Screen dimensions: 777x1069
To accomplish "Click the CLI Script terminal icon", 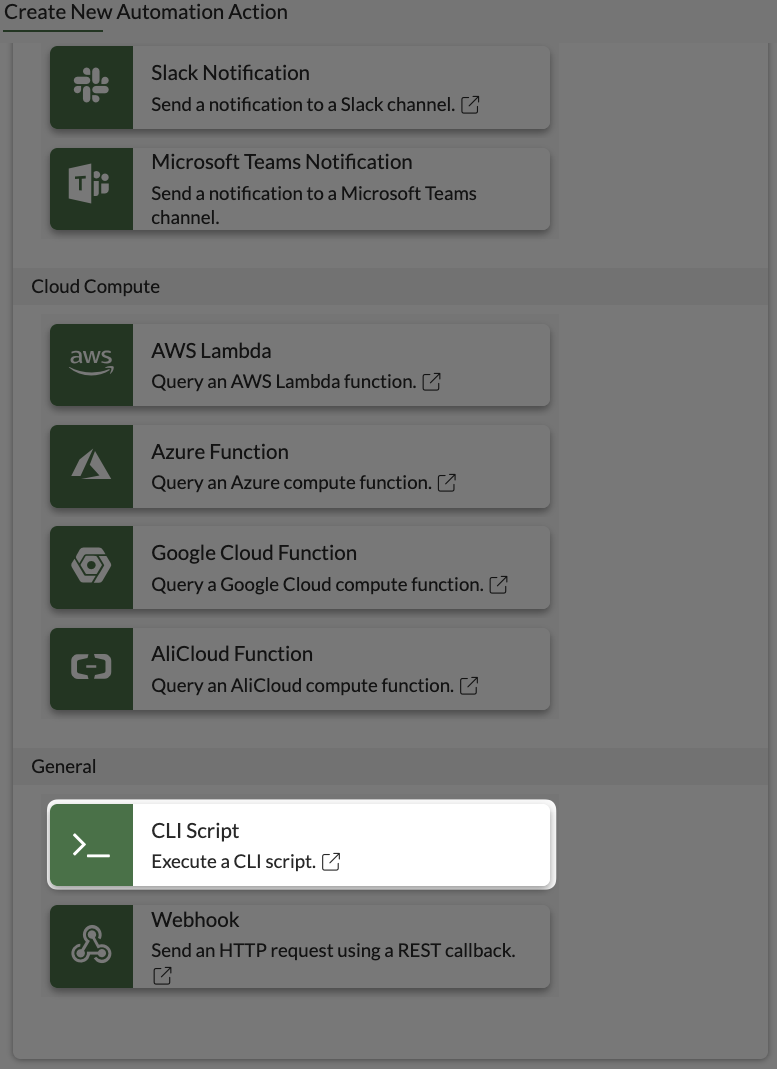I will click(x=91, y=845).
